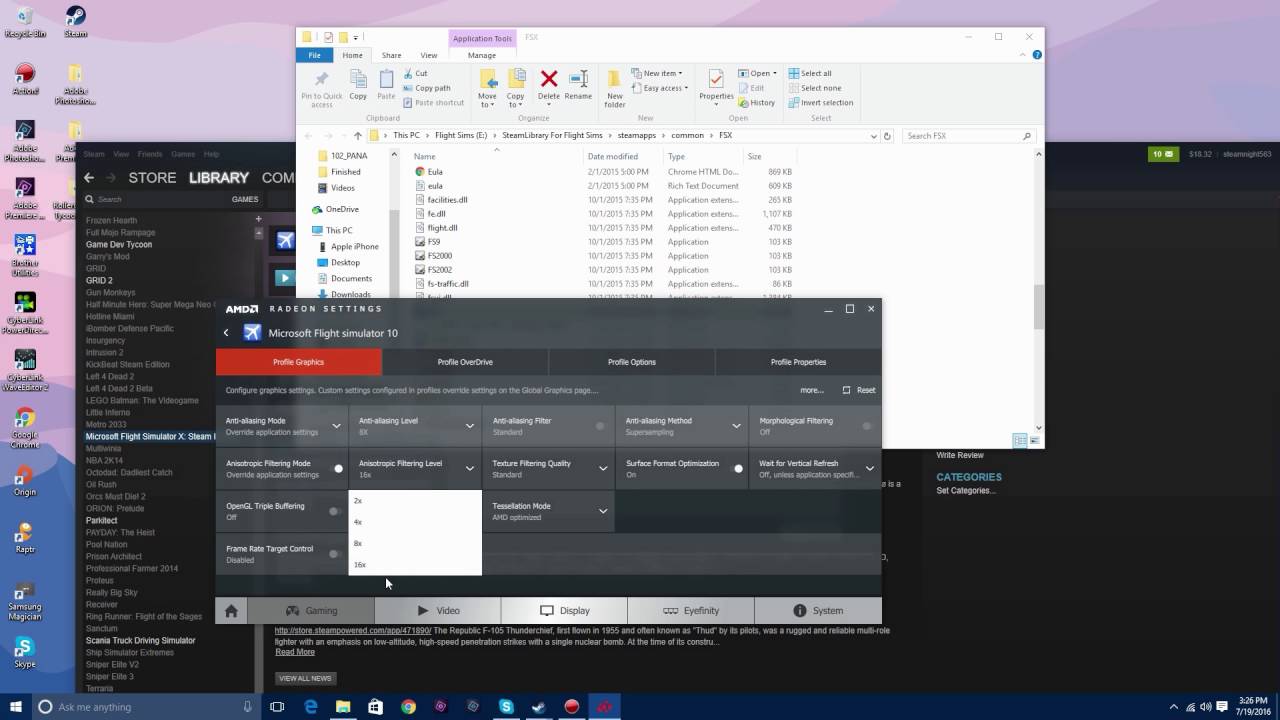
Task: Click Pin to Quick access in Explorer
Action: coord(322,88)
